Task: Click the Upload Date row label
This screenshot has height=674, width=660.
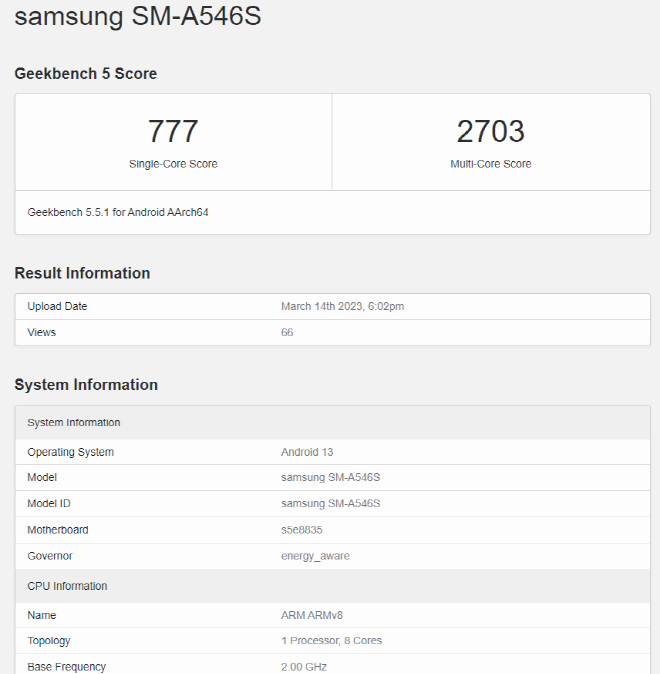Action: [x=57, y=306]
